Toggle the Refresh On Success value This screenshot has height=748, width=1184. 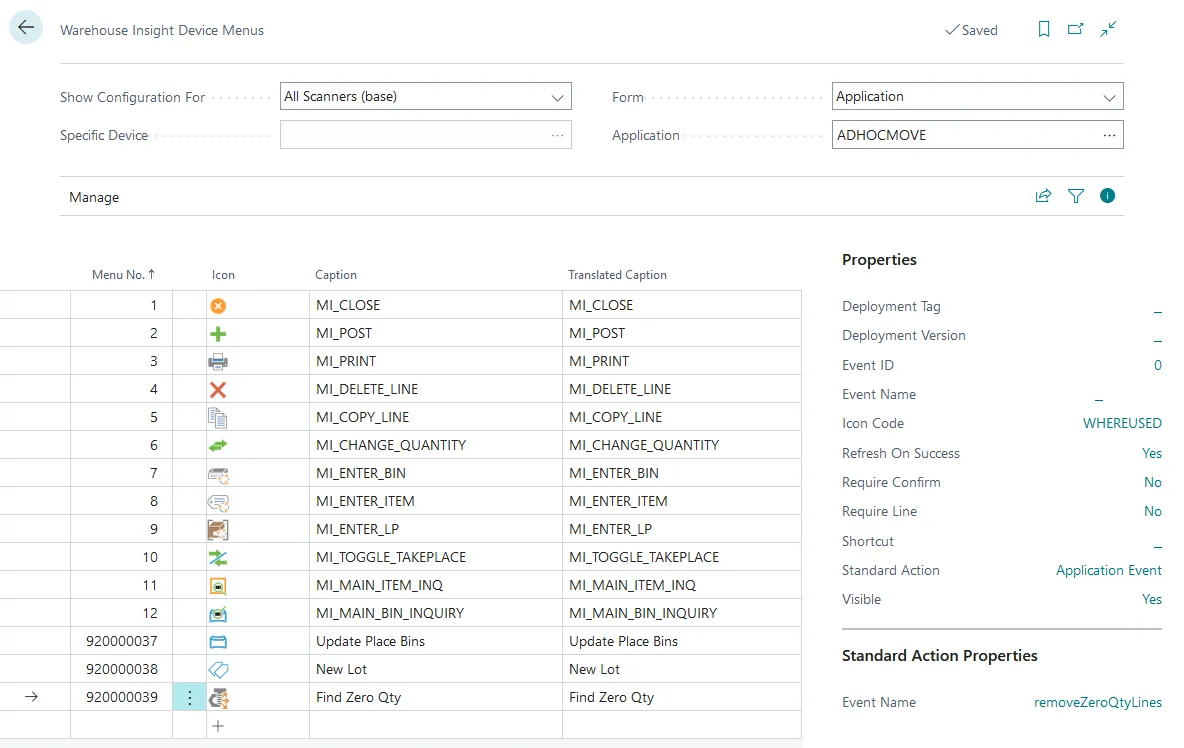tap(1151, 453)
